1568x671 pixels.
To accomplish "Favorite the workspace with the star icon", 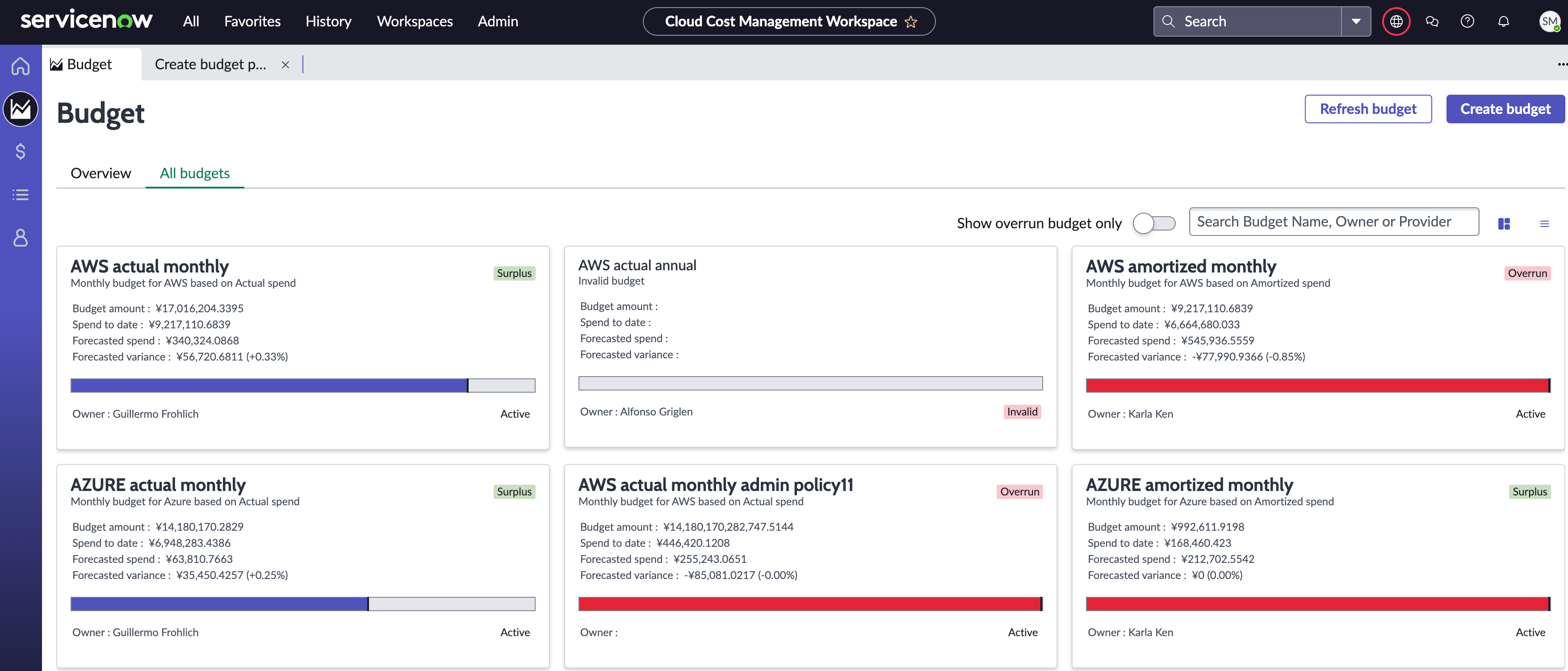I will pos(911,22).
